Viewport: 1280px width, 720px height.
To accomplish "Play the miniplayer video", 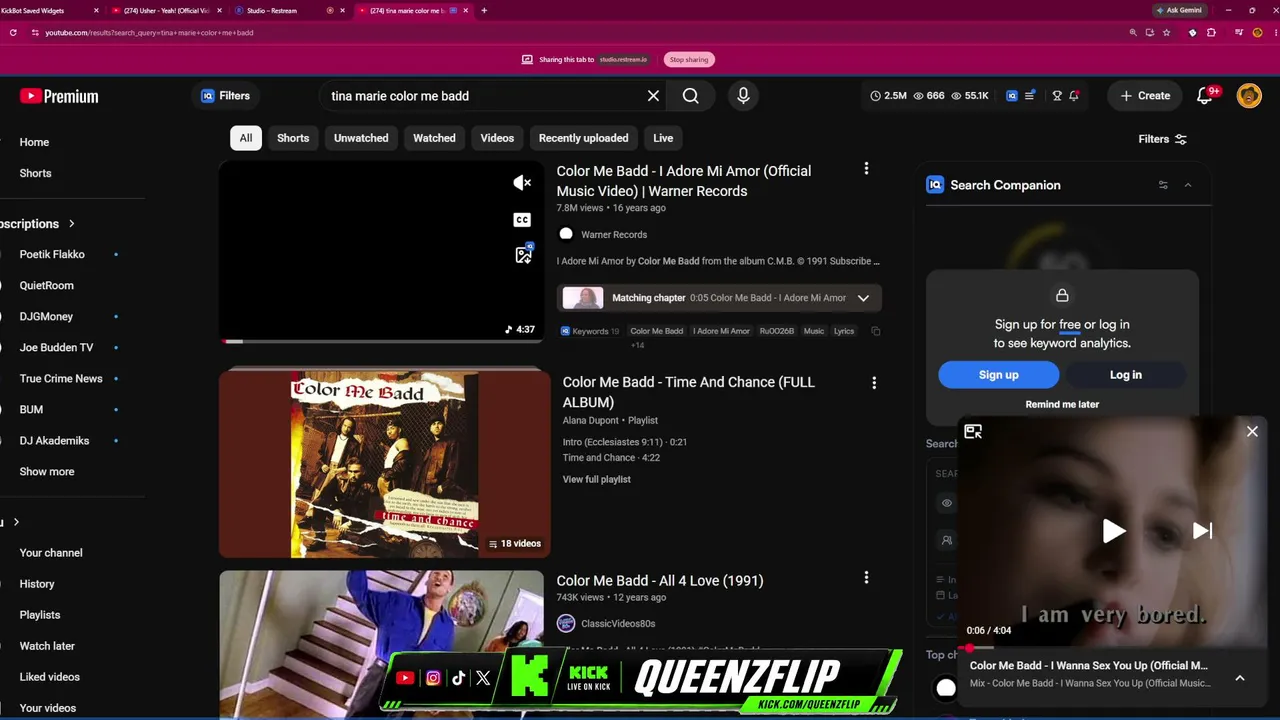I will pos(1113,531).
